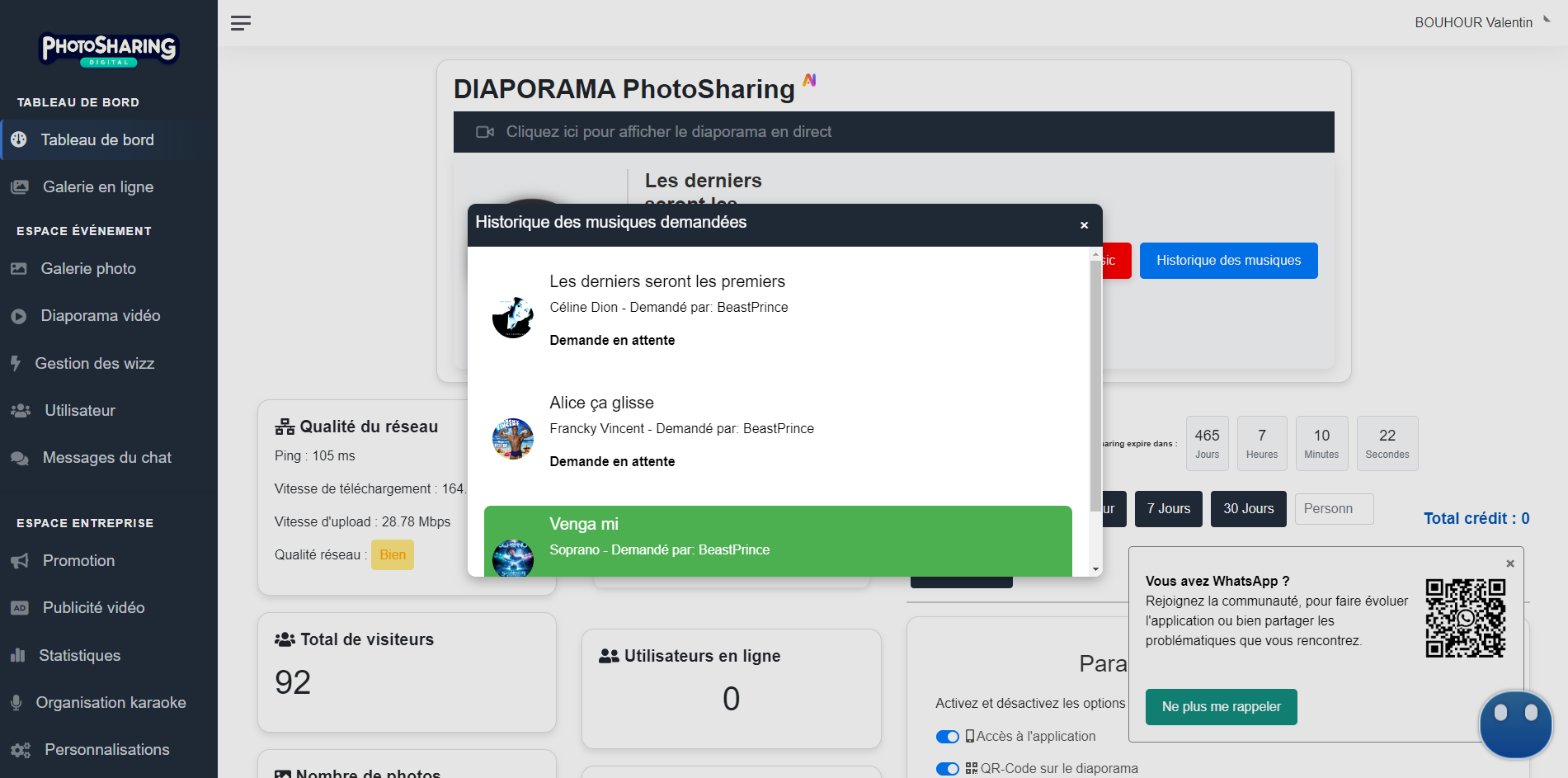Viewport: 1568px width, 778px height.
Task: Click the Bien network quality badge
Action: [393, 555]
